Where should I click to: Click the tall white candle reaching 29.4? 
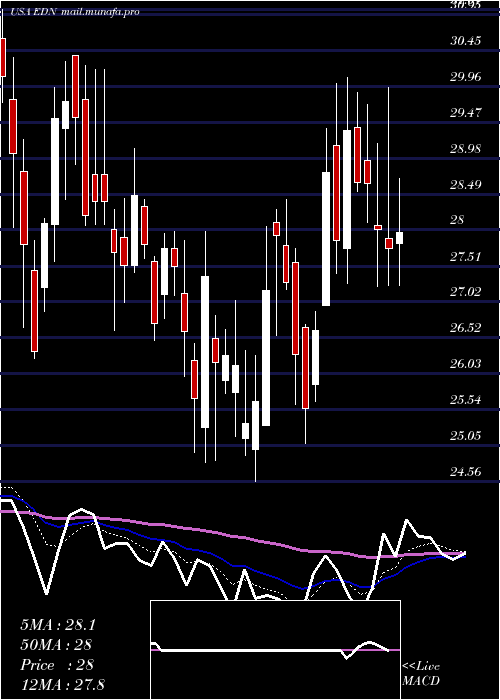click(347, 189)
